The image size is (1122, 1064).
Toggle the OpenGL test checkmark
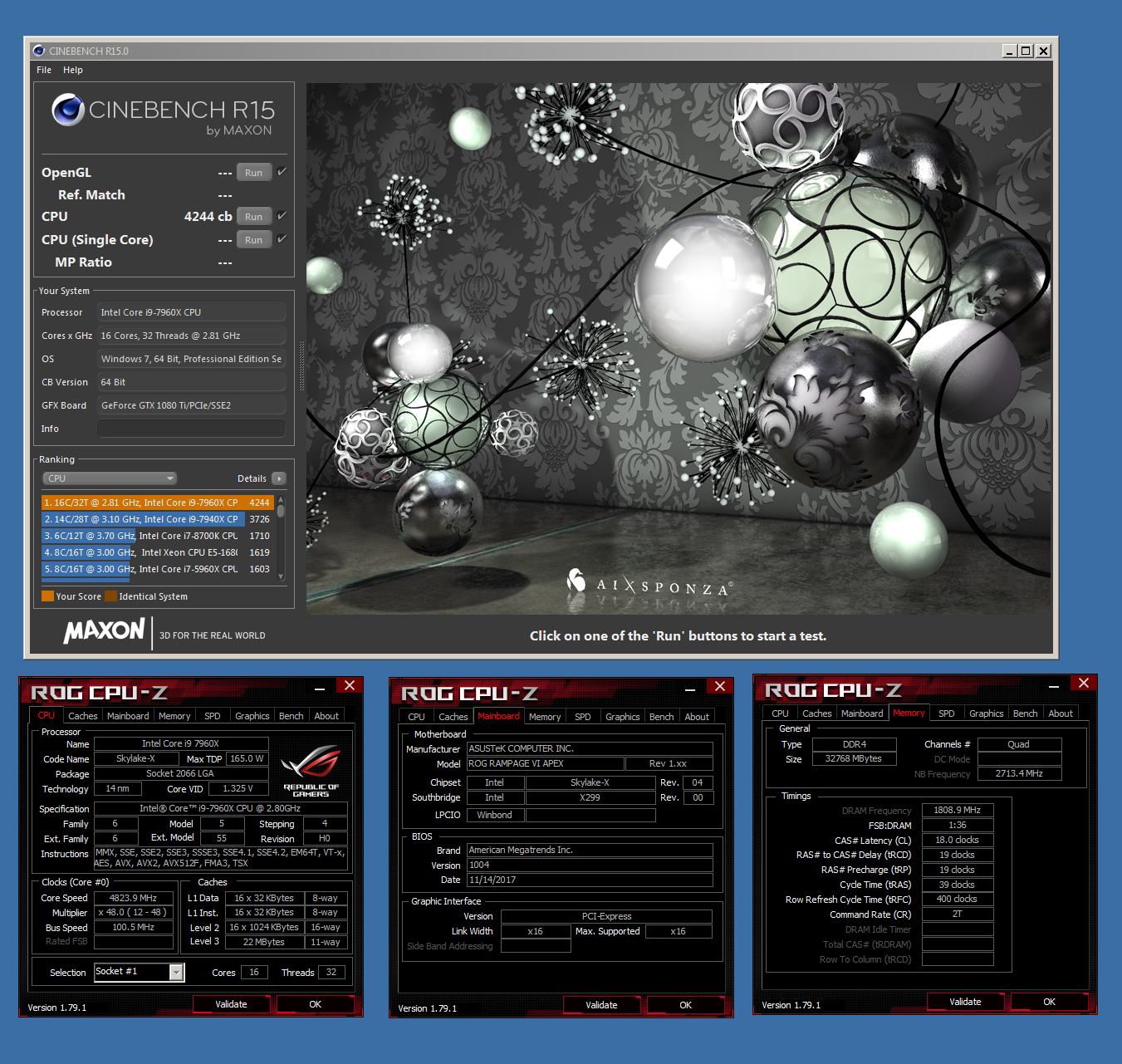(282, 172)
